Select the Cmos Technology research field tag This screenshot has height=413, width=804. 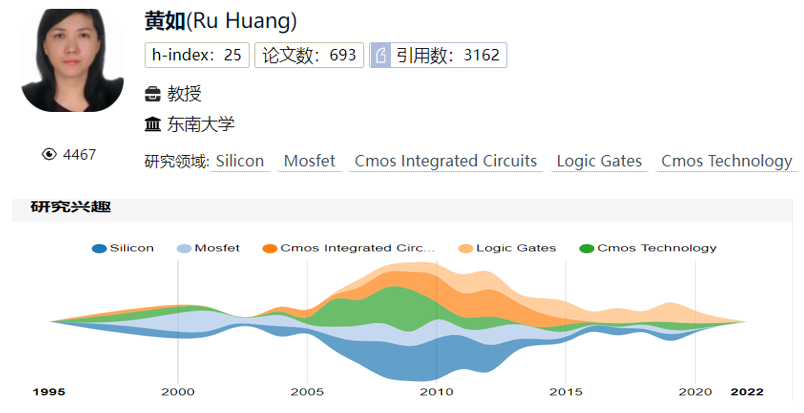click(726, 161)
